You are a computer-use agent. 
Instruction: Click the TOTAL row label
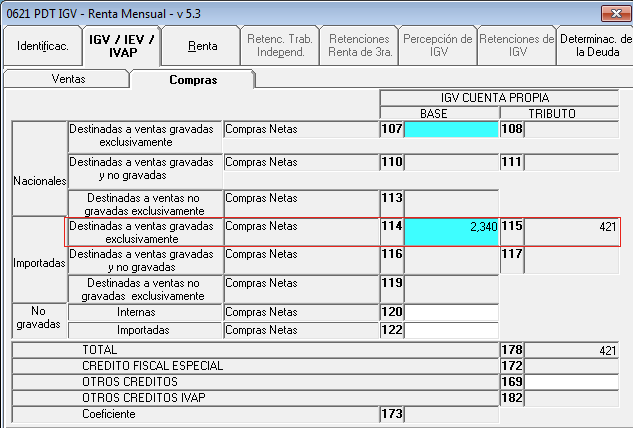point(99,350)
